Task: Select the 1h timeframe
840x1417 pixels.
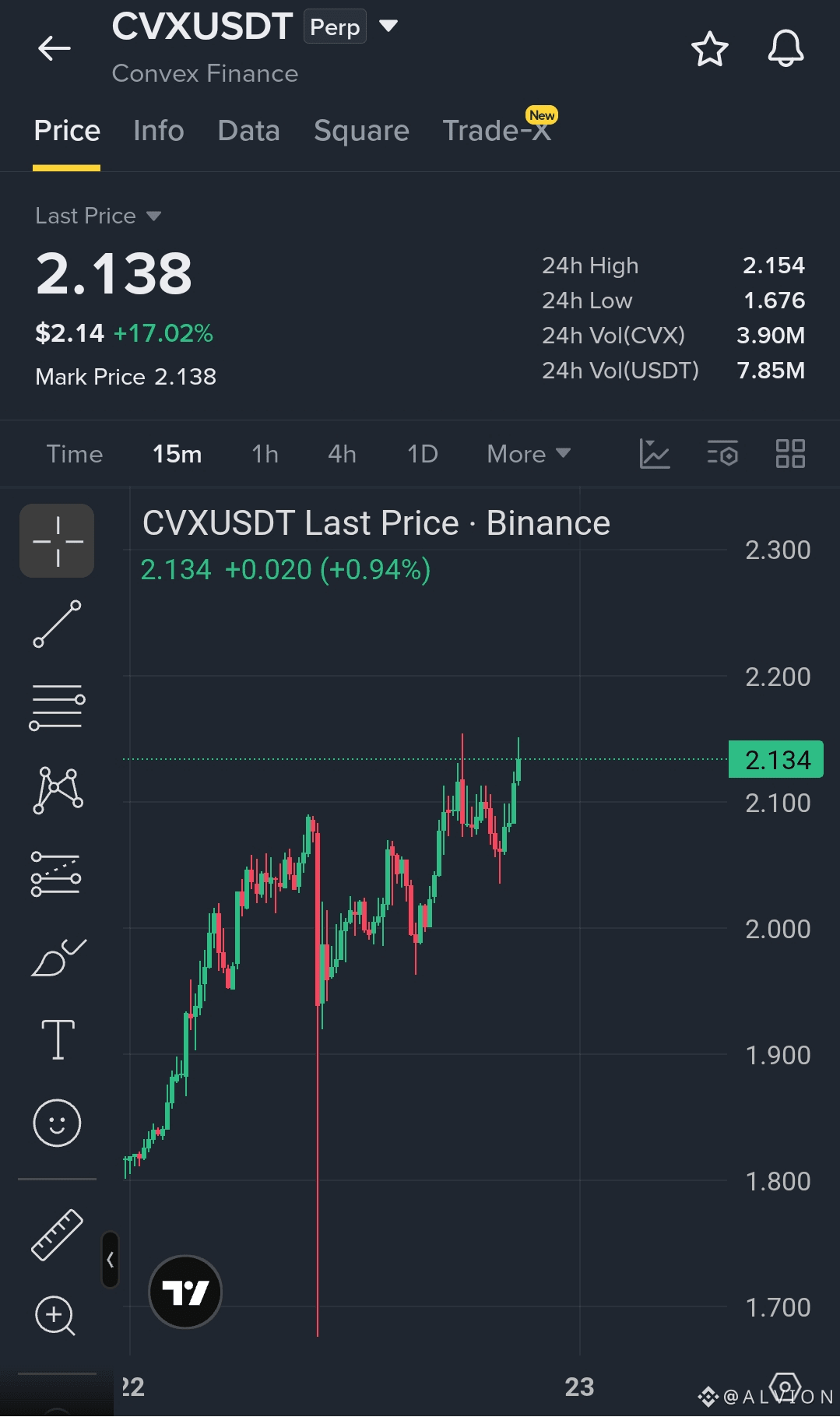Action: pos(265,454)
